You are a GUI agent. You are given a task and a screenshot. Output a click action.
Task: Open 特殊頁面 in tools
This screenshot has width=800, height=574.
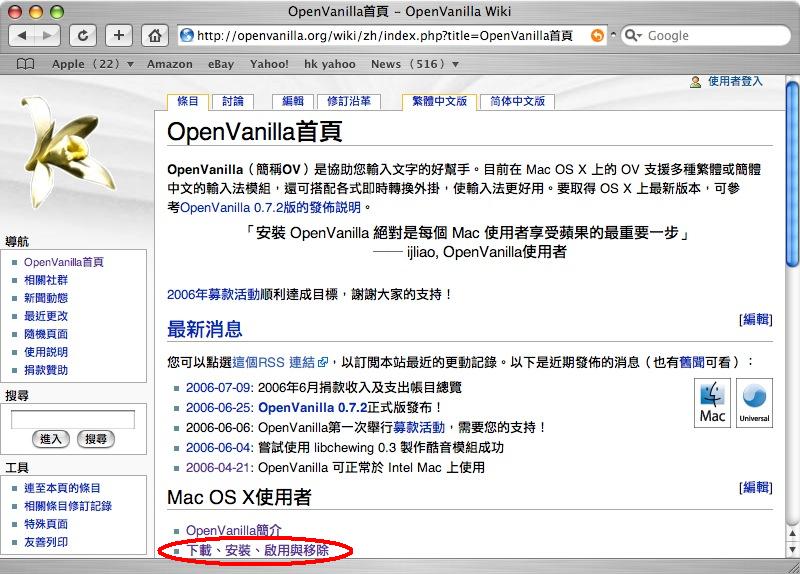(46, 524)
